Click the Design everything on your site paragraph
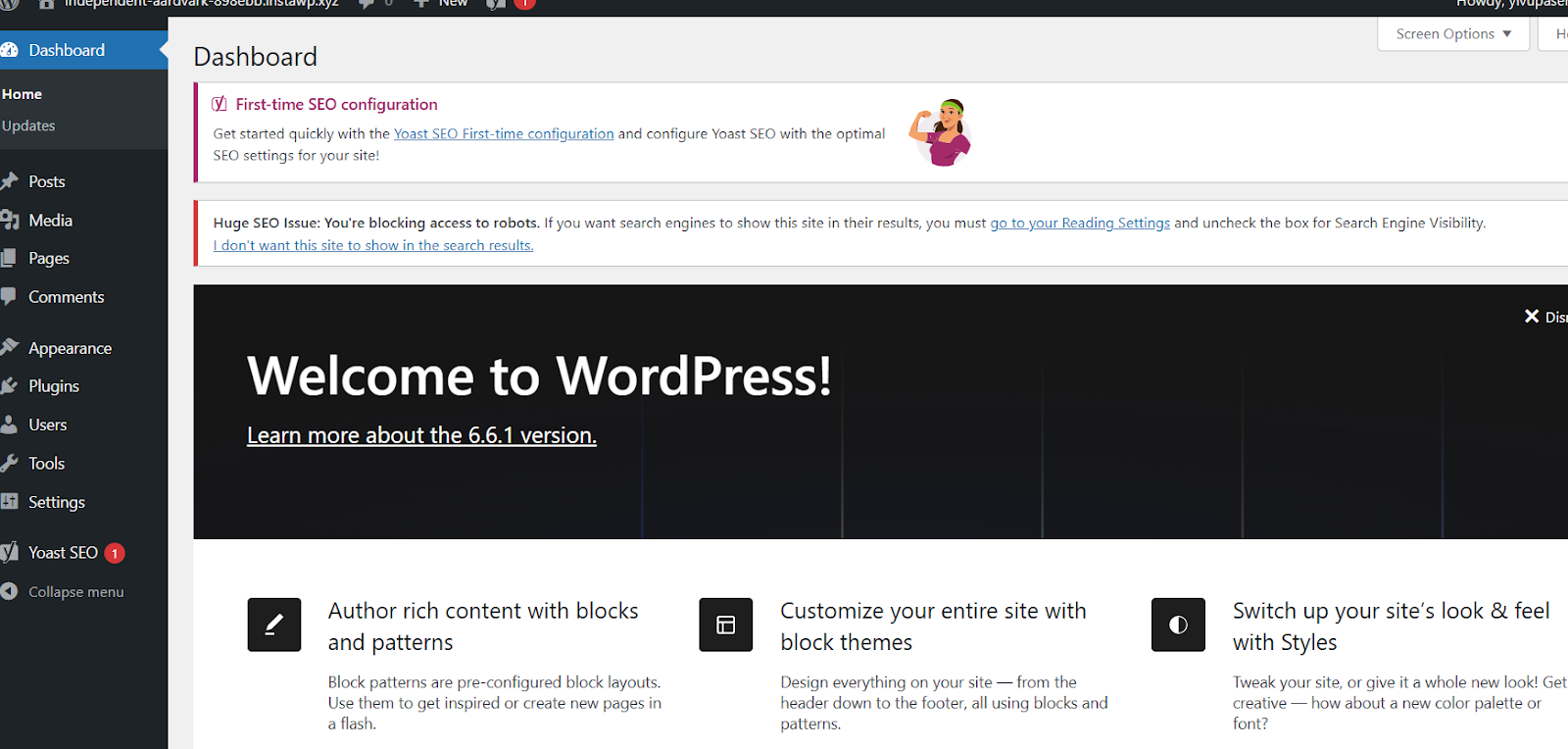Image resolution: width=1568 pixels, height=749 pixels. pos(944,703)
